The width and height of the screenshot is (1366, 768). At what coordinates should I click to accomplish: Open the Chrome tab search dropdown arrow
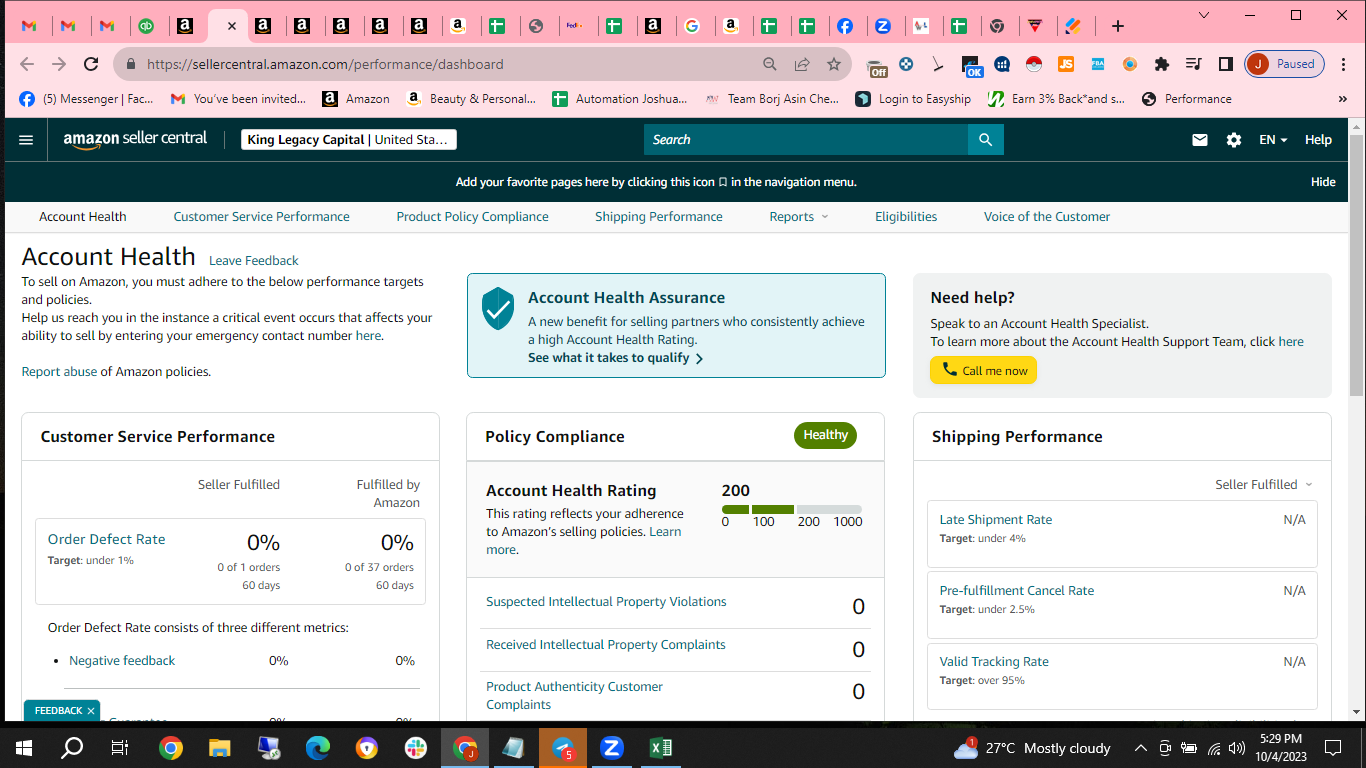1204,15
